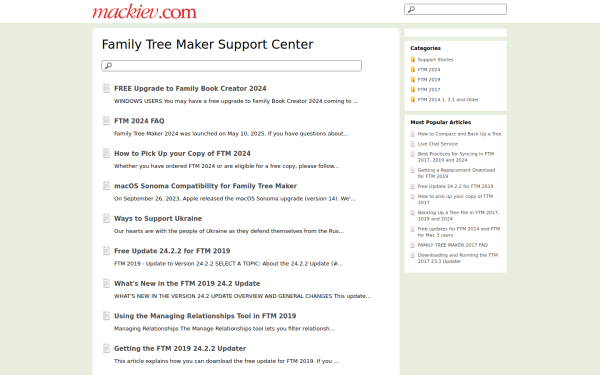
Task: Focus the Support Center search field
Action: coord(232,66)
